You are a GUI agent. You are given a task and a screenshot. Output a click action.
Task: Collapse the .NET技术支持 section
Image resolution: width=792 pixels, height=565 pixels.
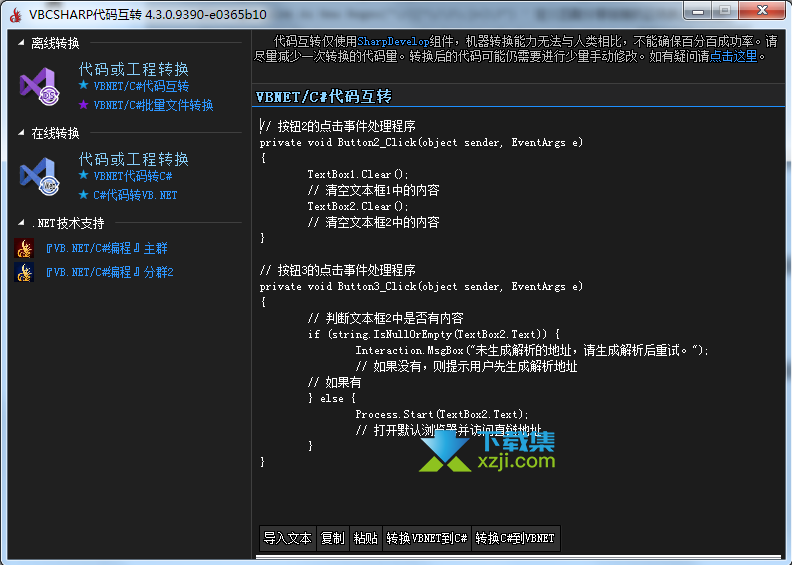pos(21,223)
